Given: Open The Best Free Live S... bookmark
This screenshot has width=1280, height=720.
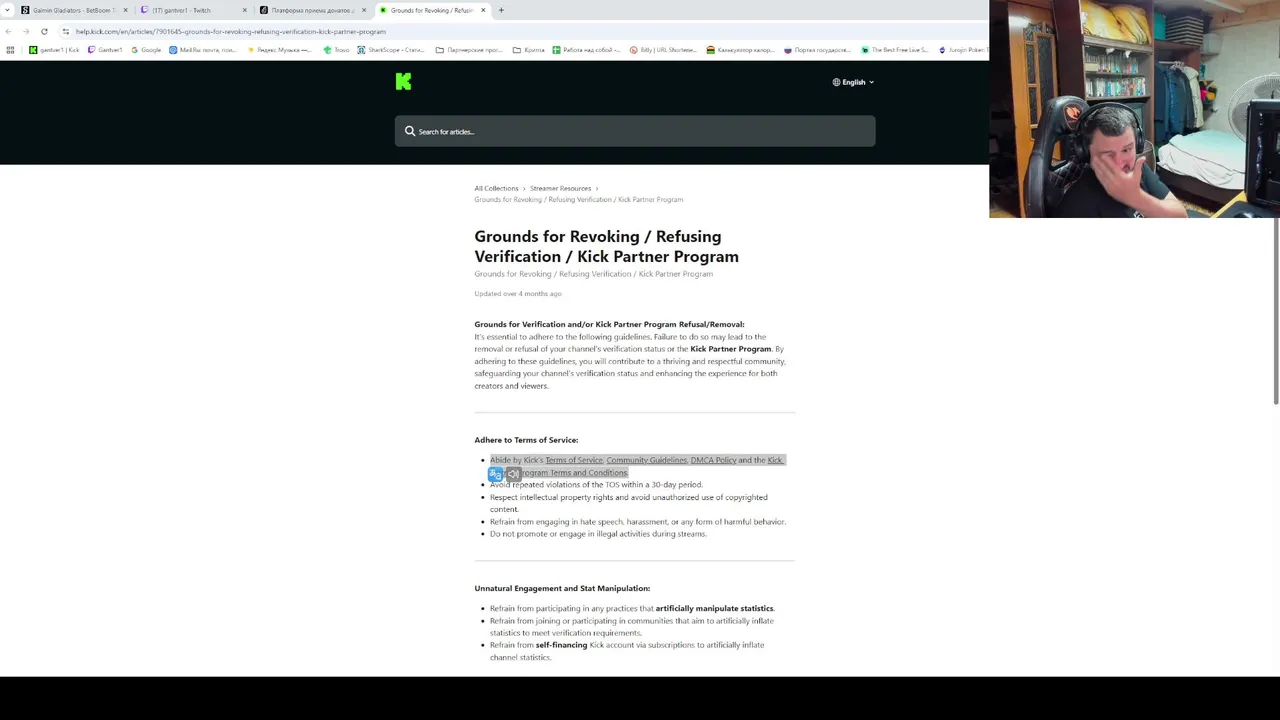Looking at the screenshot, I should coord(894,50).
